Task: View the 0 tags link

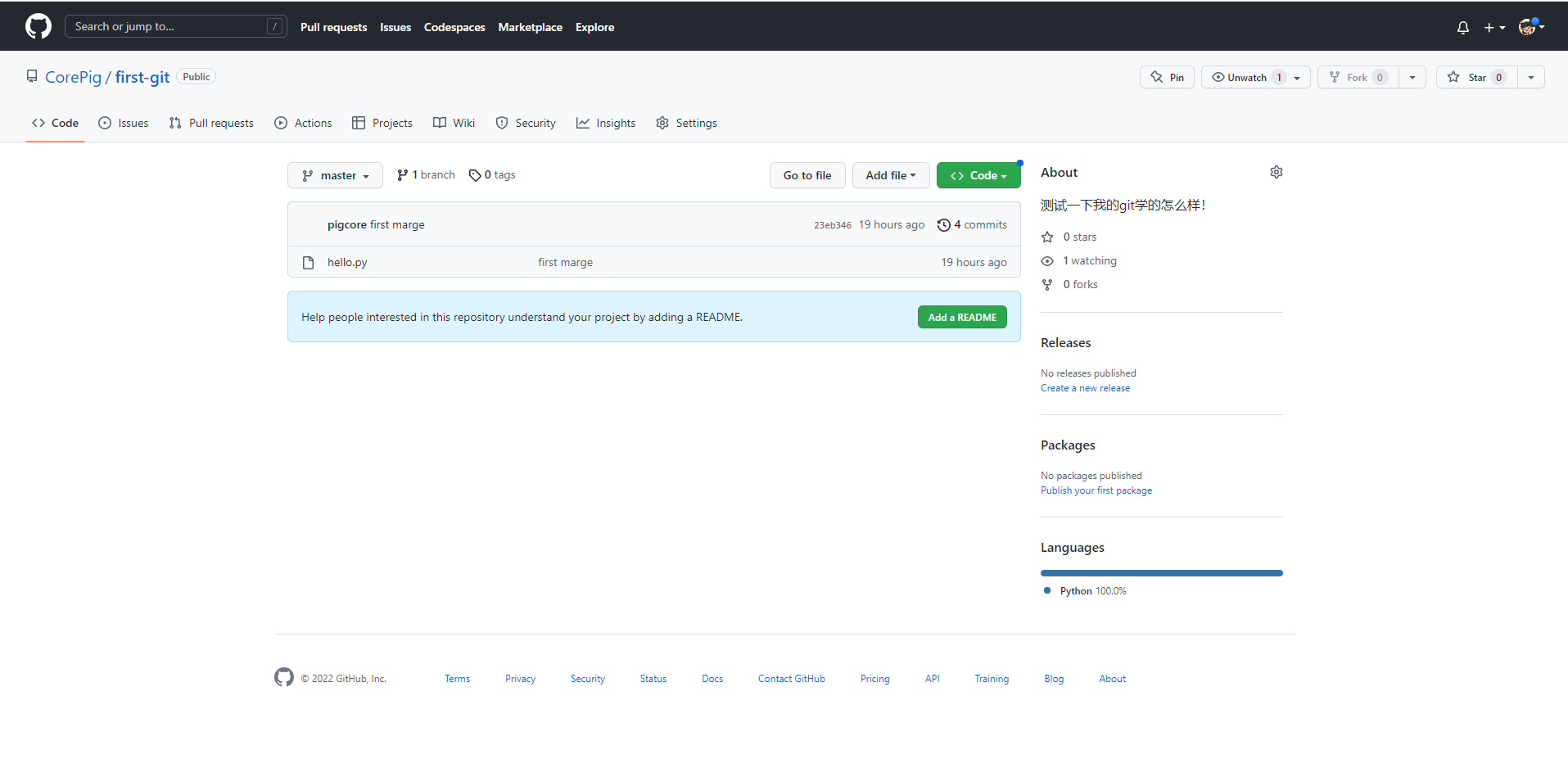Action: click(x=492, y=175)
